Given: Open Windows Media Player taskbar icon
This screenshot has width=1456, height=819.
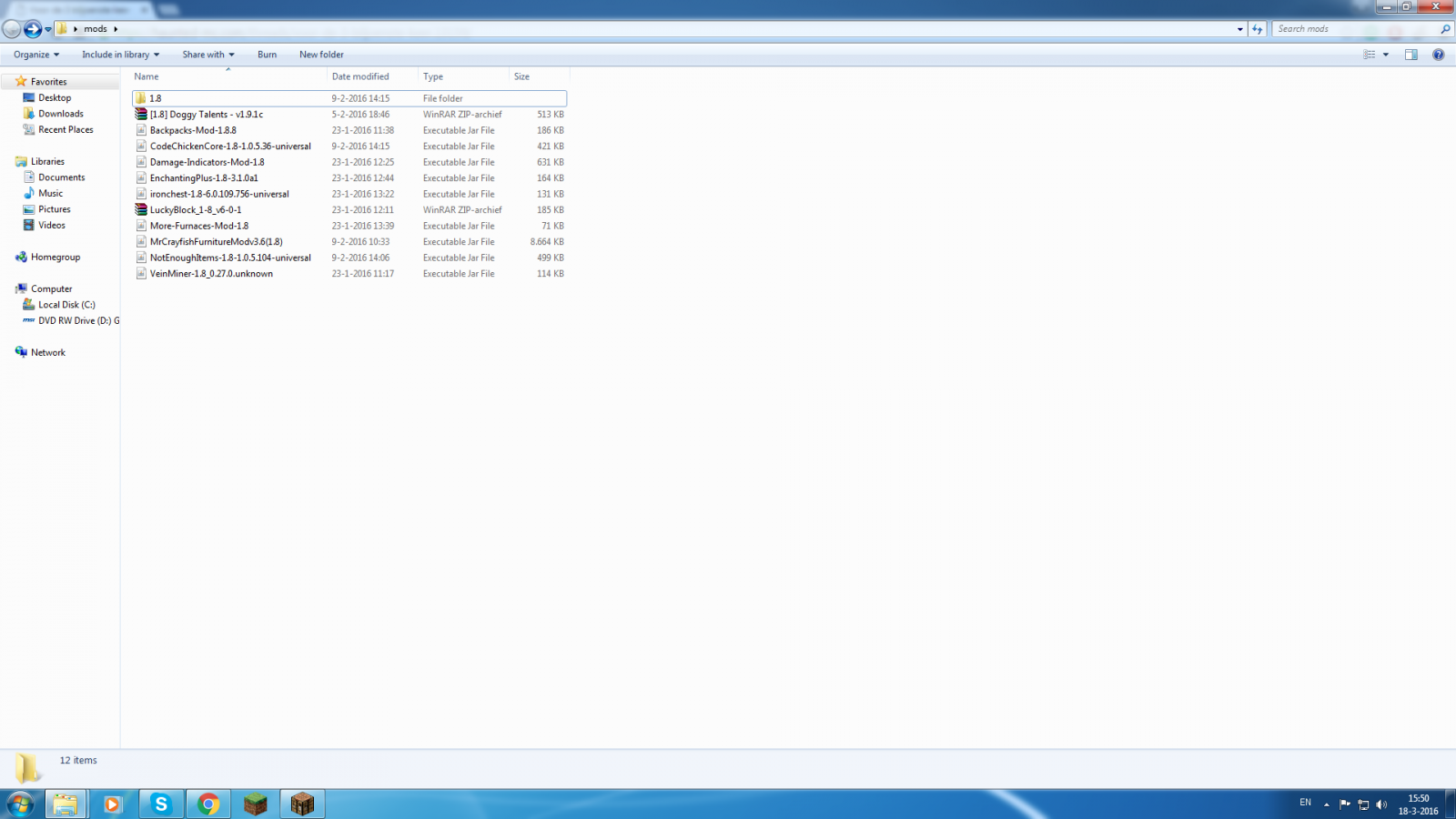Looking at the screenshot, I should point(113,804).
